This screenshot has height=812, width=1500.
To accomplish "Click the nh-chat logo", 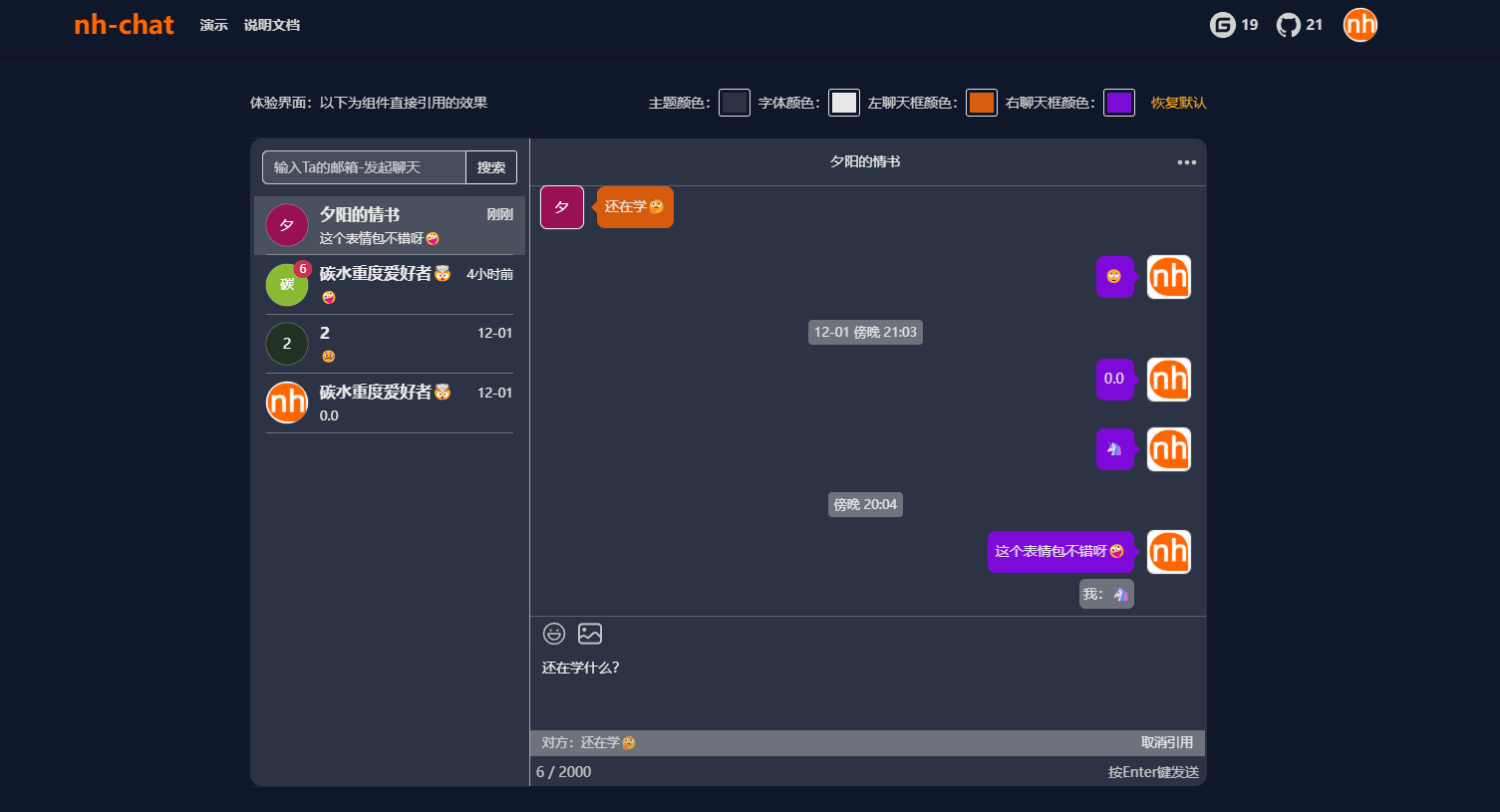I will tap(124, 25).
